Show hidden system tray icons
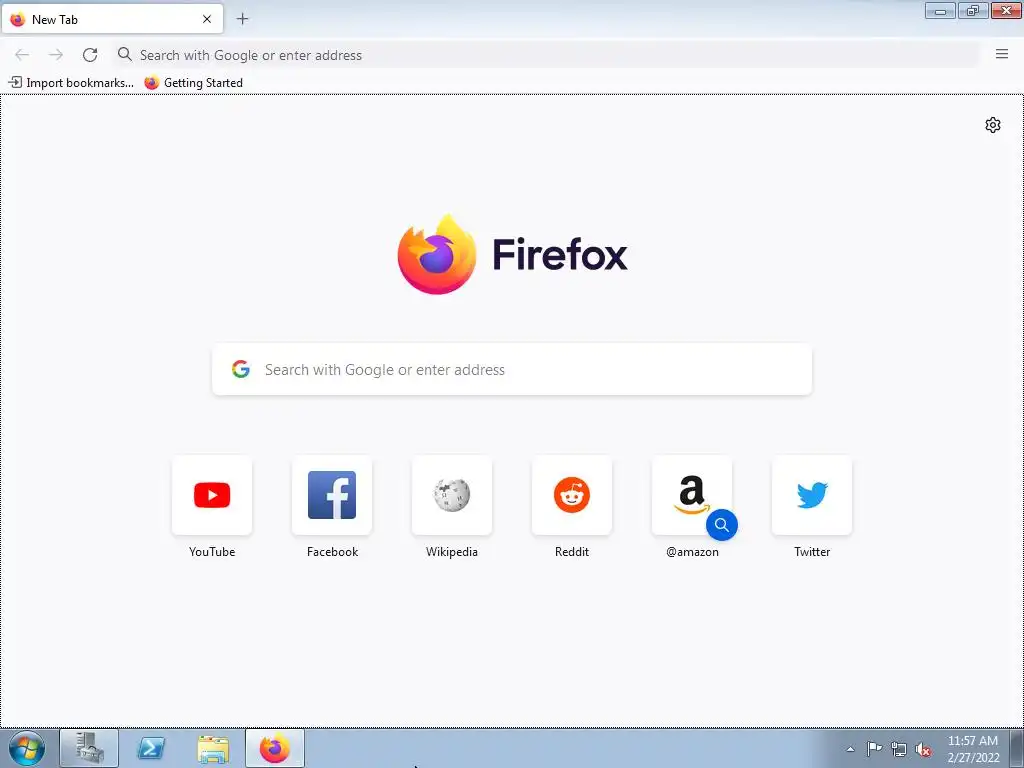Viewport: 1024px width, 768px height. 850,749
